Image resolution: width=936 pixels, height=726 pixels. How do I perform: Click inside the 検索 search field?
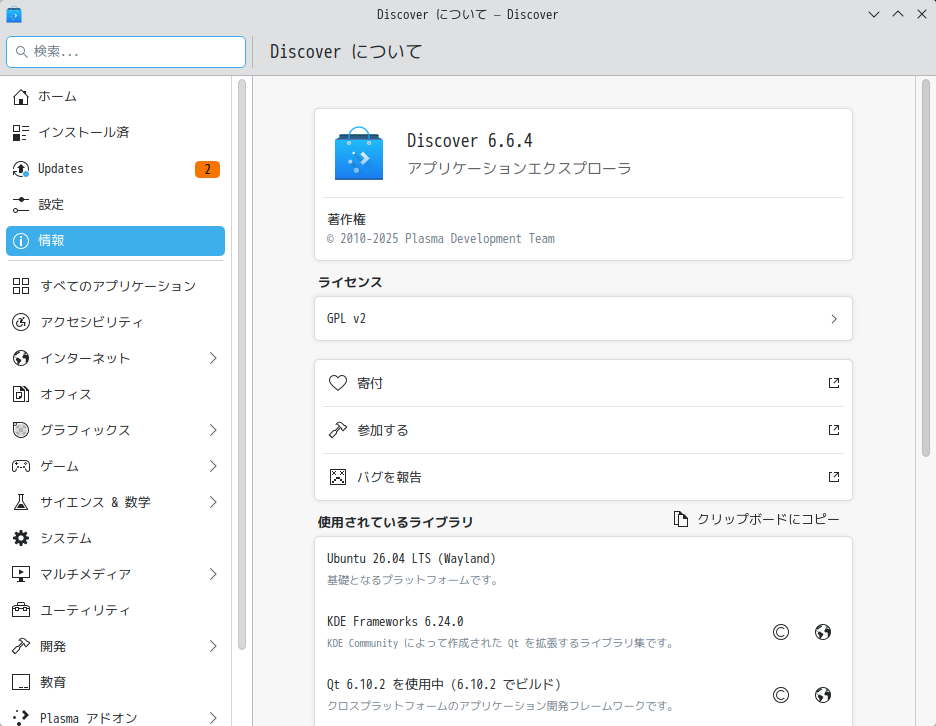pyautogui.click(x=126, y=52)
